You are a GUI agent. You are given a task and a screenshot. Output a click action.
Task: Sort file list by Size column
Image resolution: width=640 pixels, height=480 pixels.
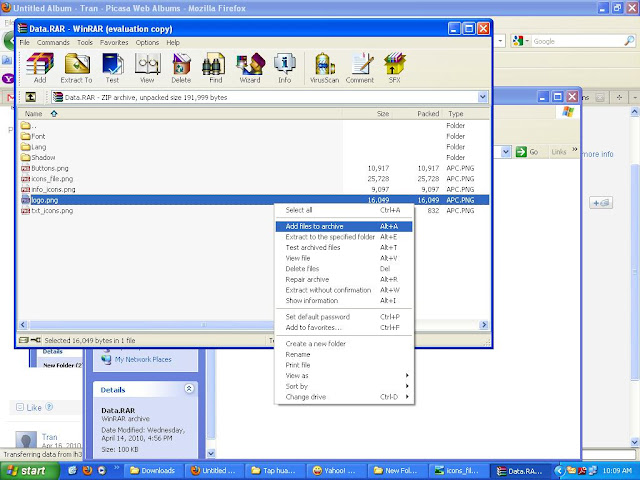coord(382,114)
